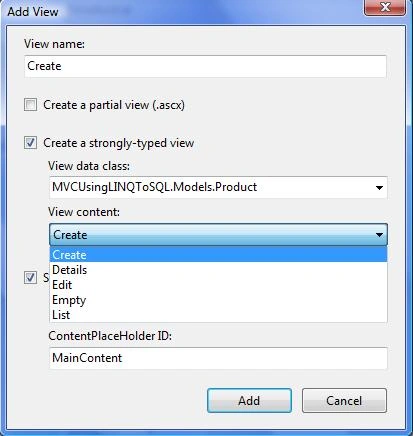The image size is (413, 436).
Task: Choose Details from the view content list
Action: 218,270
